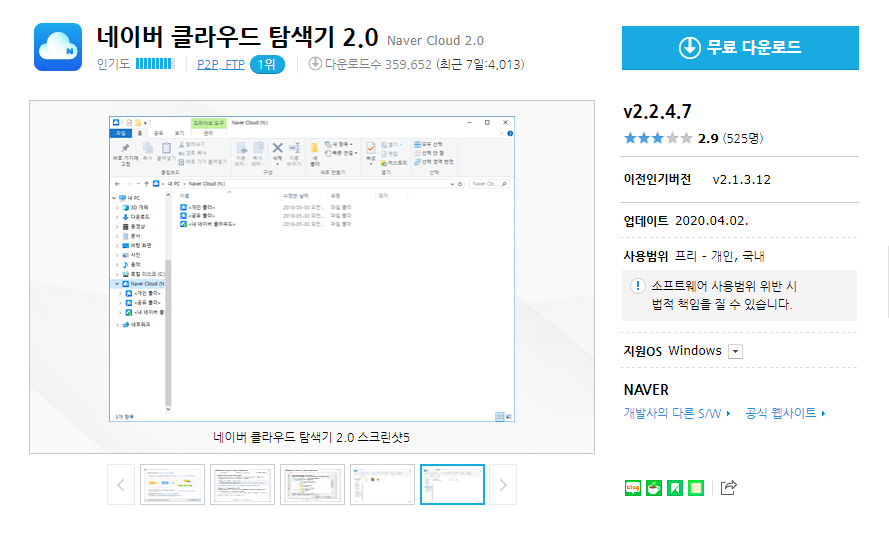Select the third screenshot thumbnail
Viewport: 889px width, 538px height.
coord(312,485)
